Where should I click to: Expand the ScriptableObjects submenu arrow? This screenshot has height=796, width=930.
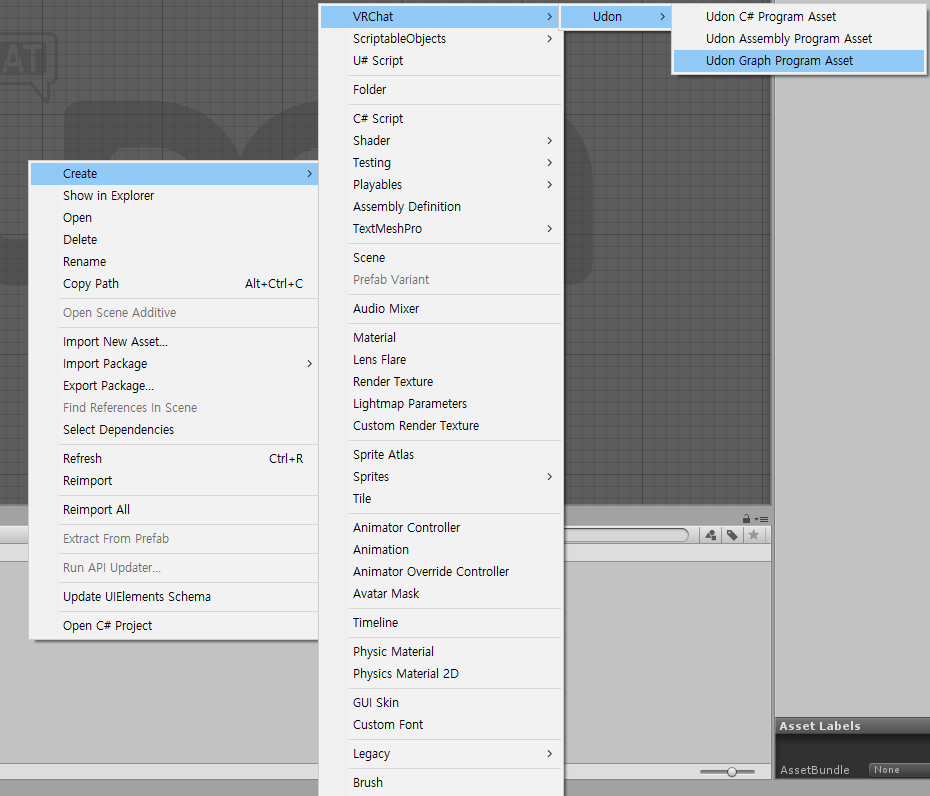[x=549, y=39]
